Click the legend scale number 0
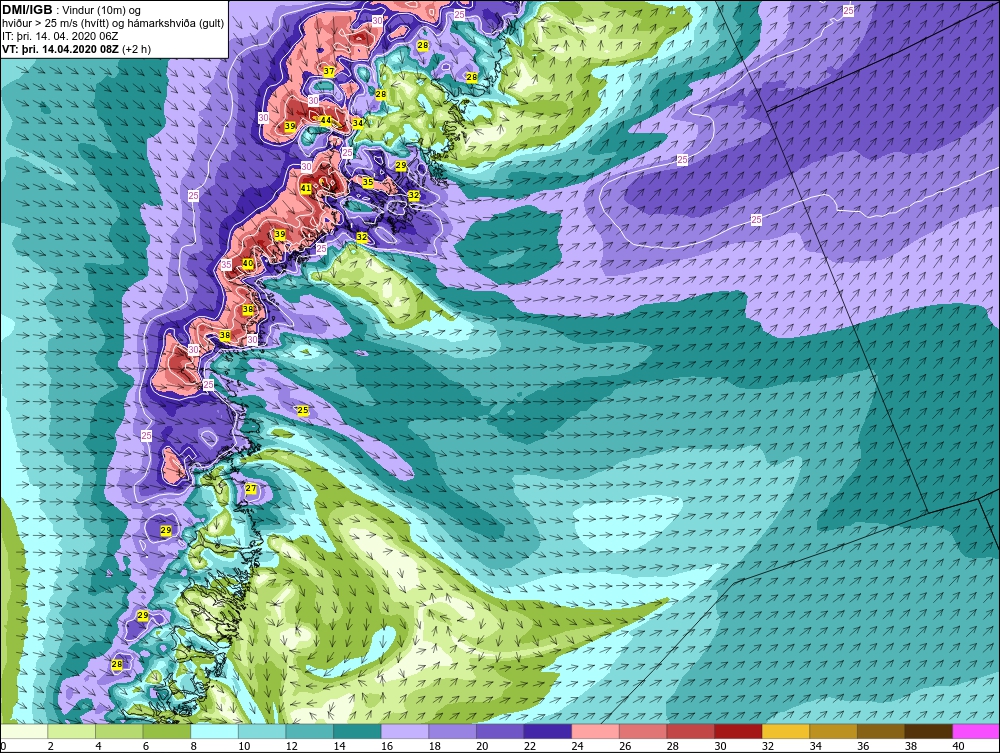 pos(3,746)
